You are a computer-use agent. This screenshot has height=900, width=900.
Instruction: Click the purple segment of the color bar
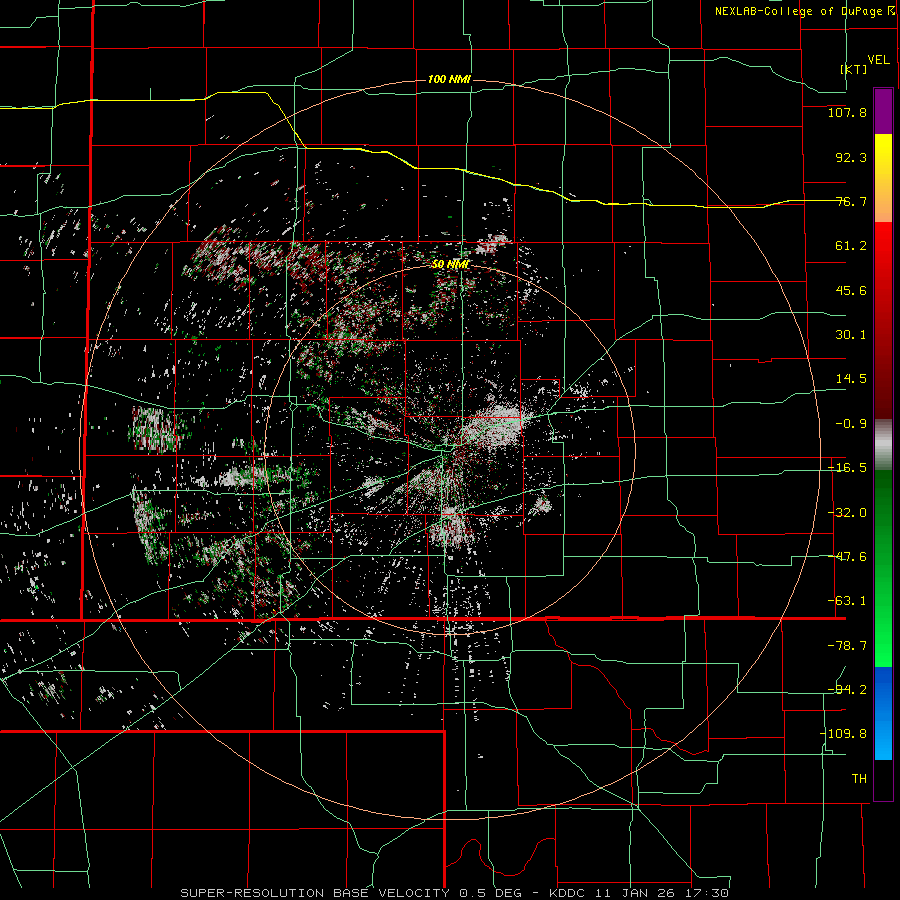pos(883,111)
